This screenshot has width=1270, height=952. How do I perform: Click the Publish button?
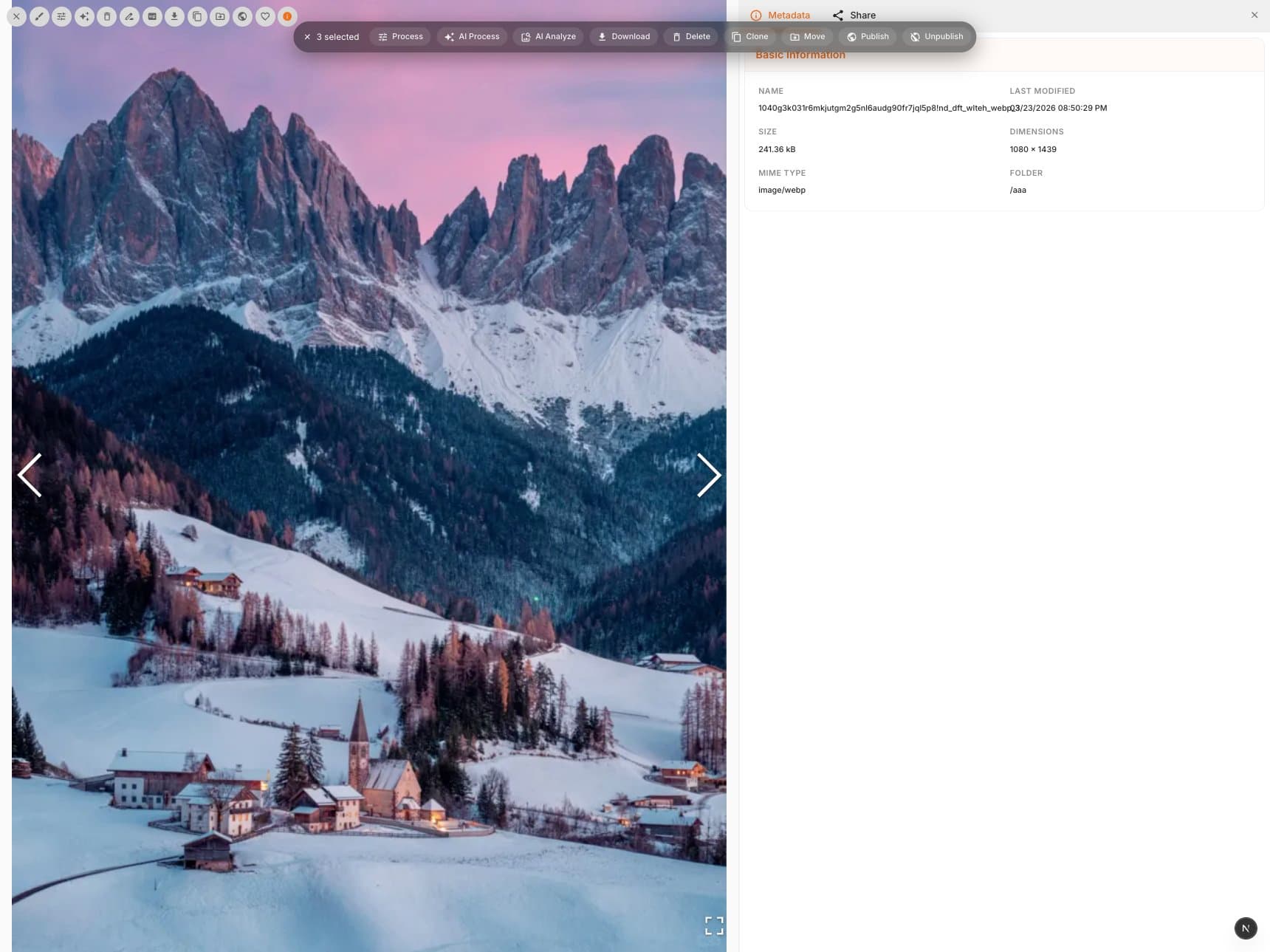click(x=868, y=37)
